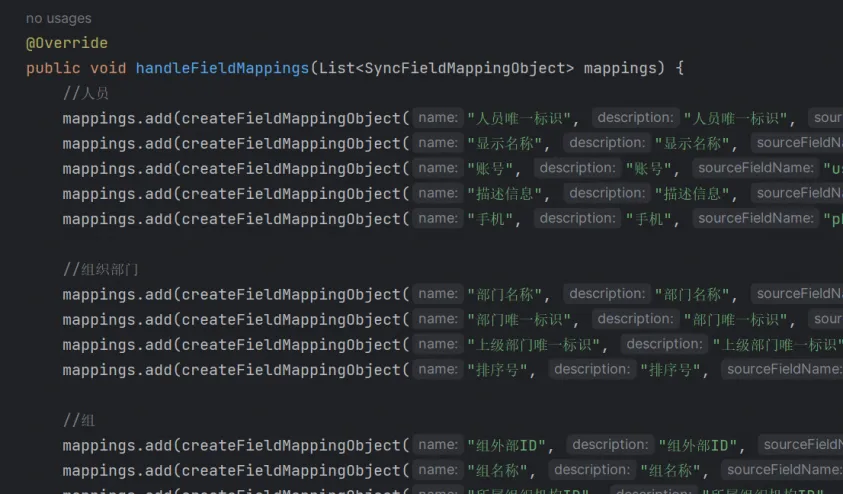The width and height of the screenshot is (843, 494).
Task: Click the name value "上级部门唯一标识"
Action: tap(537, 345)
